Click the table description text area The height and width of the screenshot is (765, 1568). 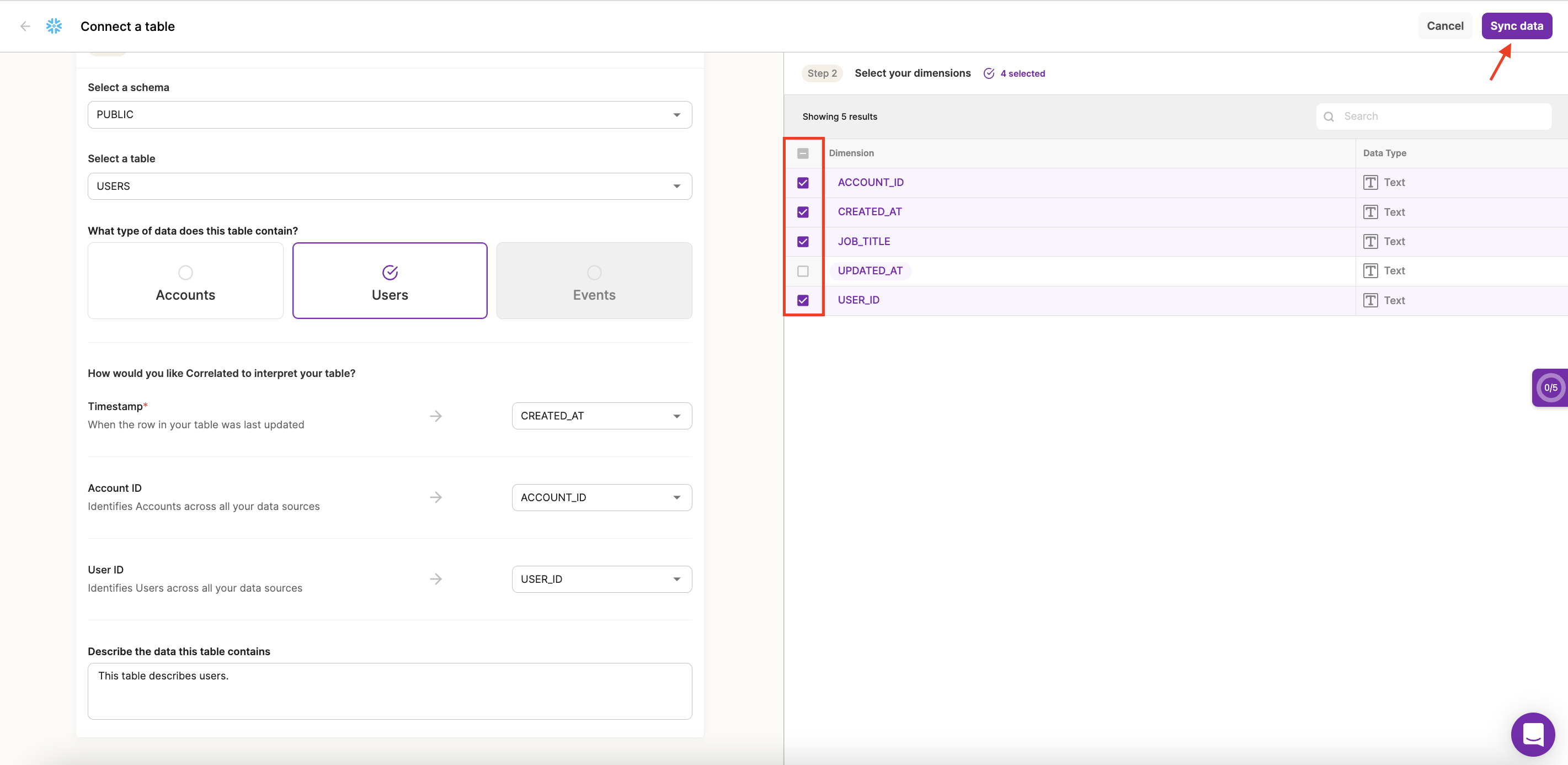click(390, 690)
